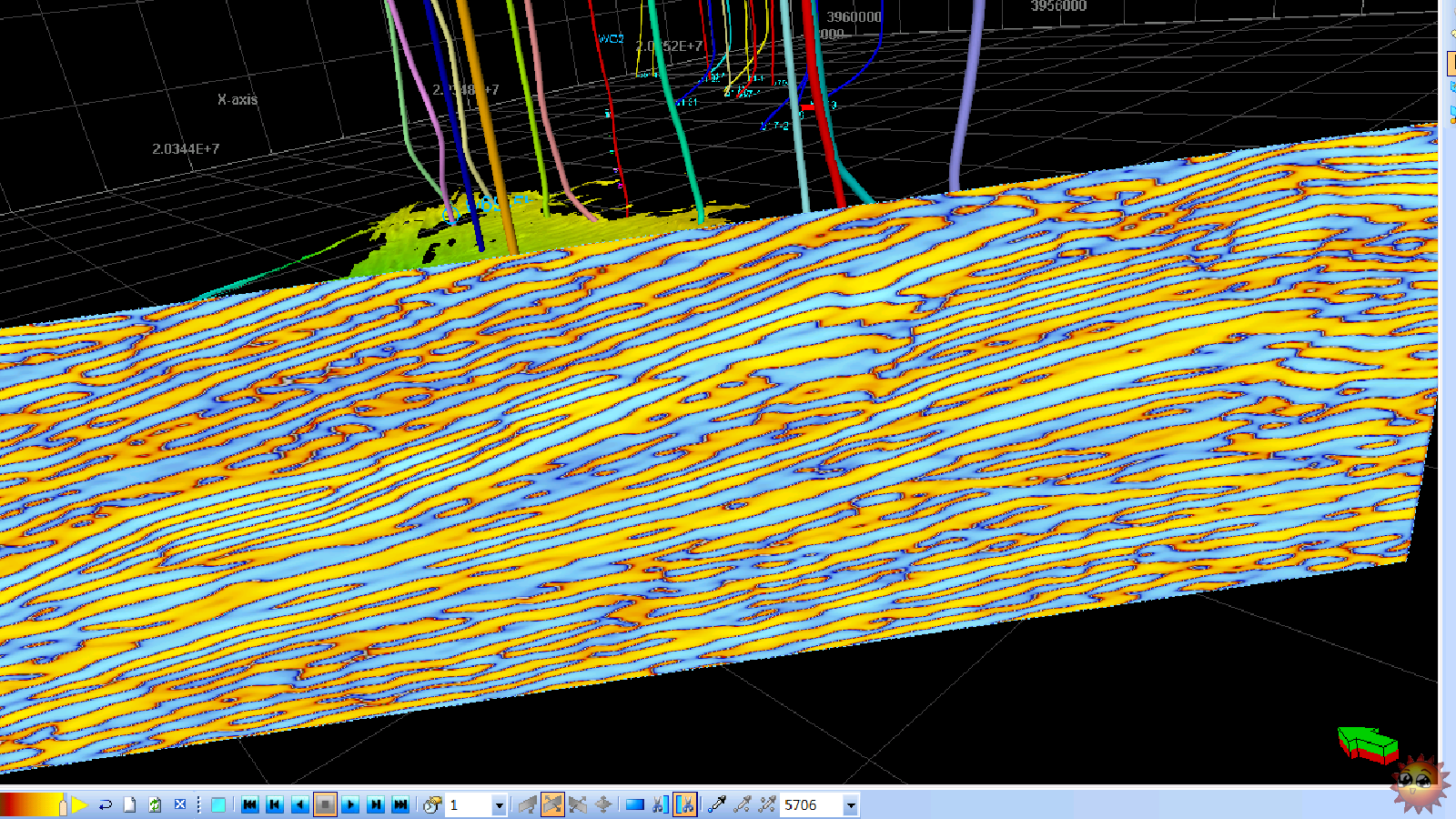Play plane backward
The image size is (1456, 819).
tap(299, 804)
